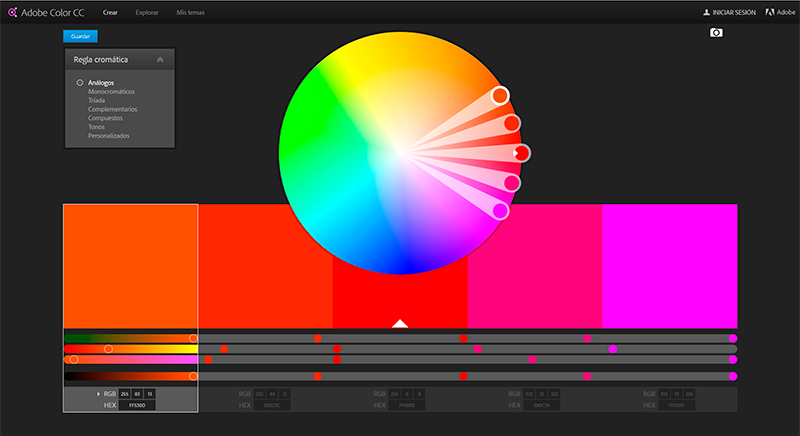Select the red base color handle on wheel
The height and width of the screenshot is (436, 800).
click(521, 153)
